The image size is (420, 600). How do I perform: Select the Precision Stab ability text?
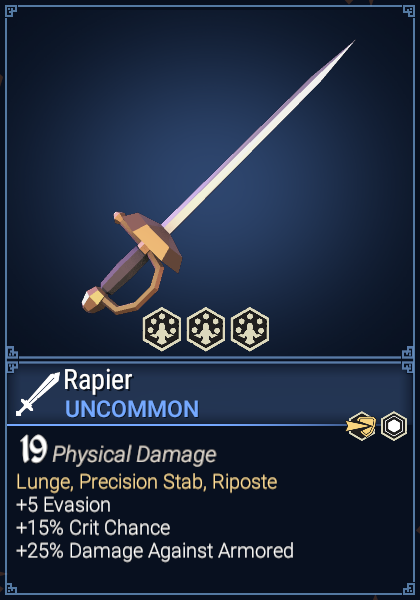coord(141,482)
